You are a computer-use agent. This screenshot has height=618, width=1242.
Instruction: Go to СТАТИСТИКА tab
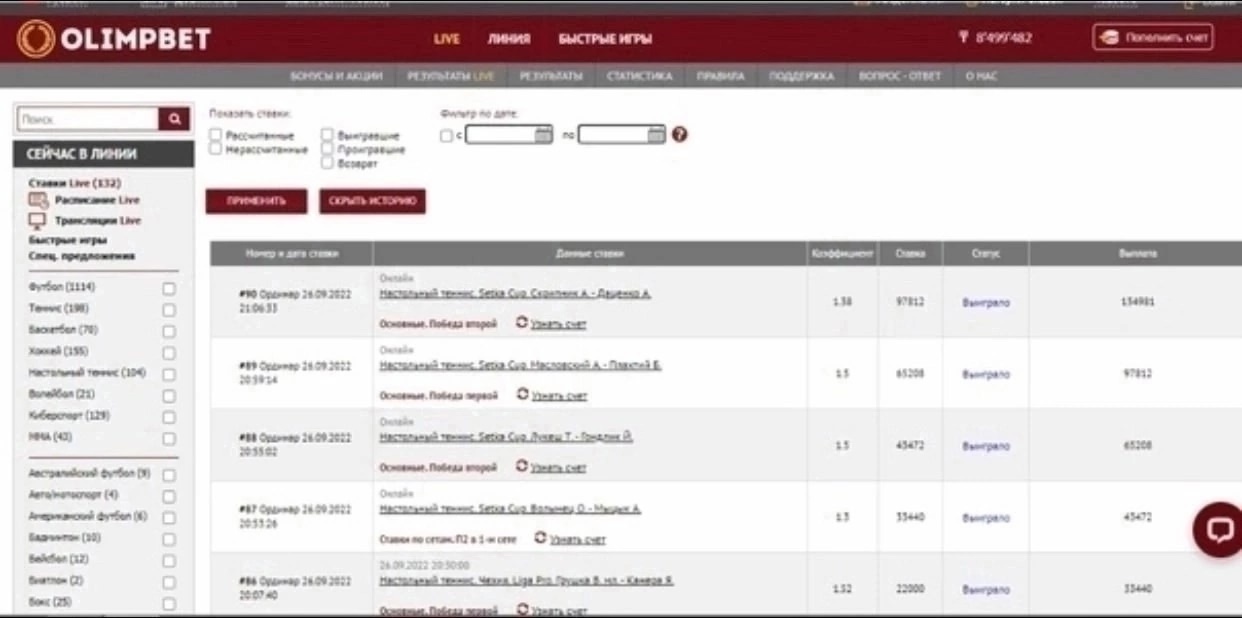[x=640, y=76]
